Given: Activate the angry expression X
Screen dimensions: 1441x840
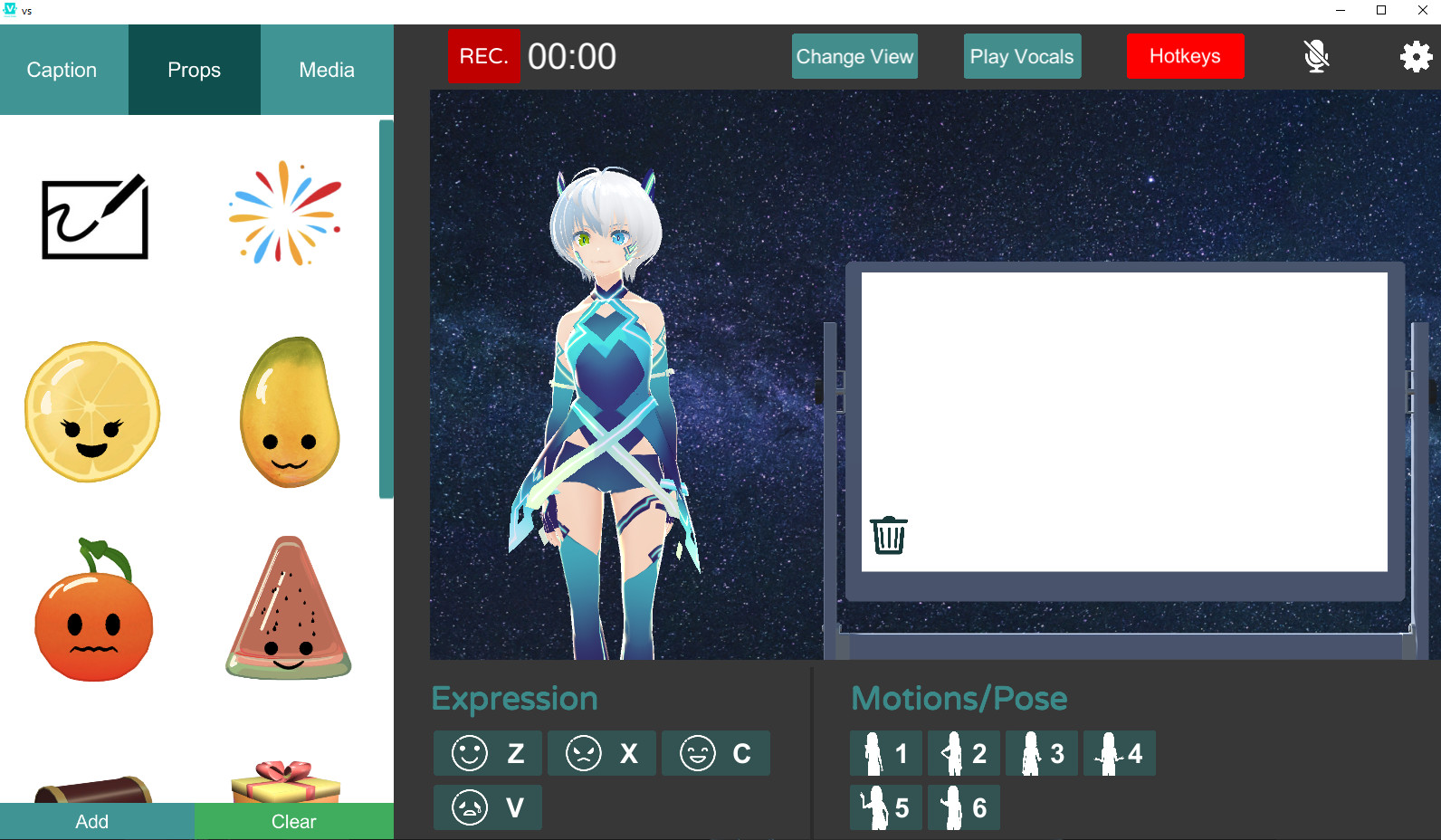Looking at the screenshot, I should pyautogui.click(x=602, y=753).
